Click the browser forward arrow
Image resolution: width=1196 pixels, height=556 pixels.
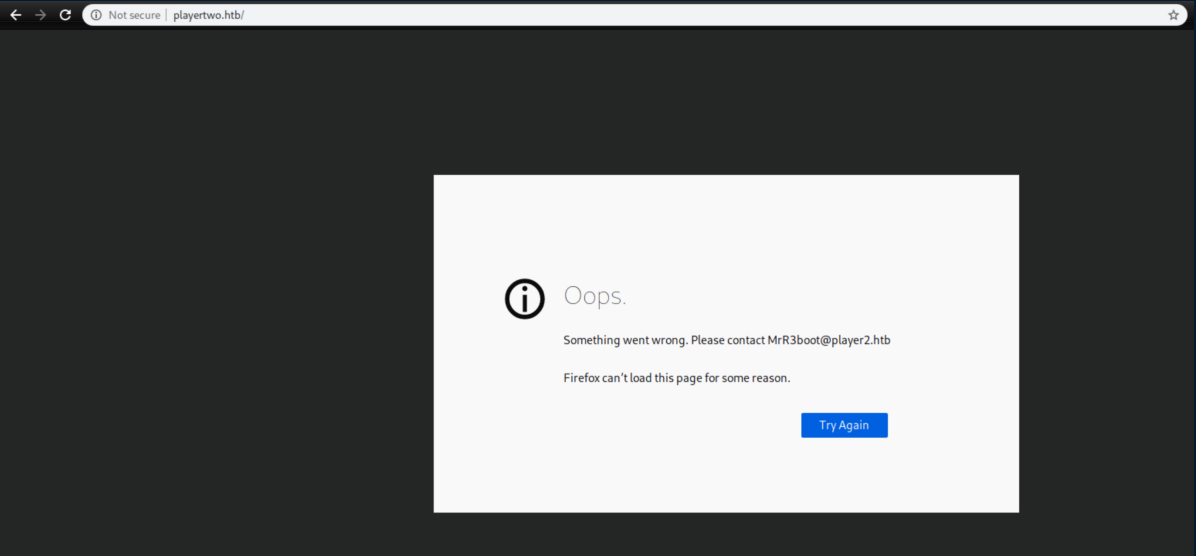click(40, 15)
